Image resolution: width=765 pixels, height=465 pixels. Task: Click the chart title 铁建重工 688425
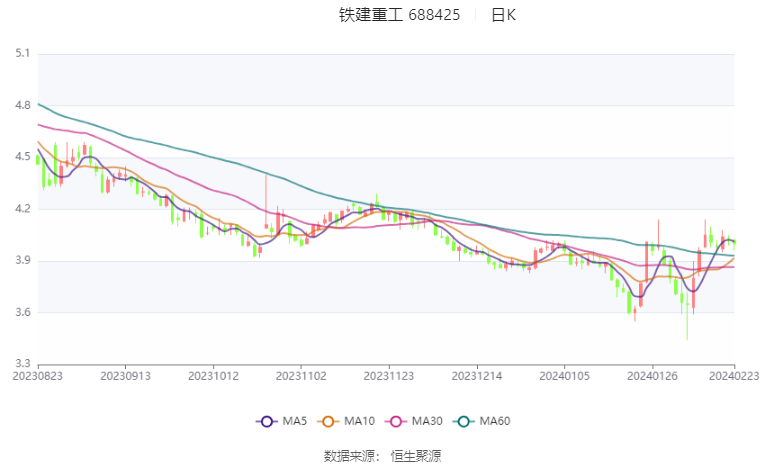pyautogui.click(x=399, y=15)
